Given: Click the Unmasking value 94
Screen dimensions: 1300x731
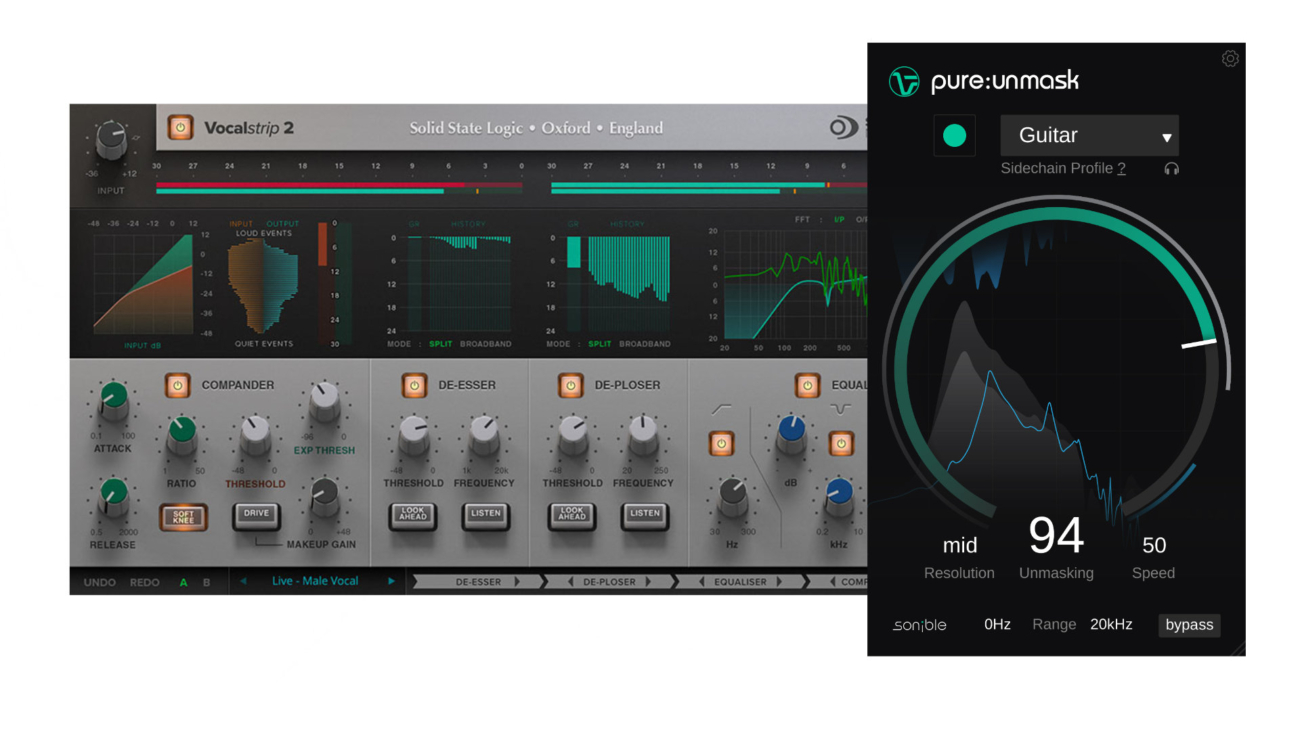Looking at the screenshot, I should point(1056,536).
